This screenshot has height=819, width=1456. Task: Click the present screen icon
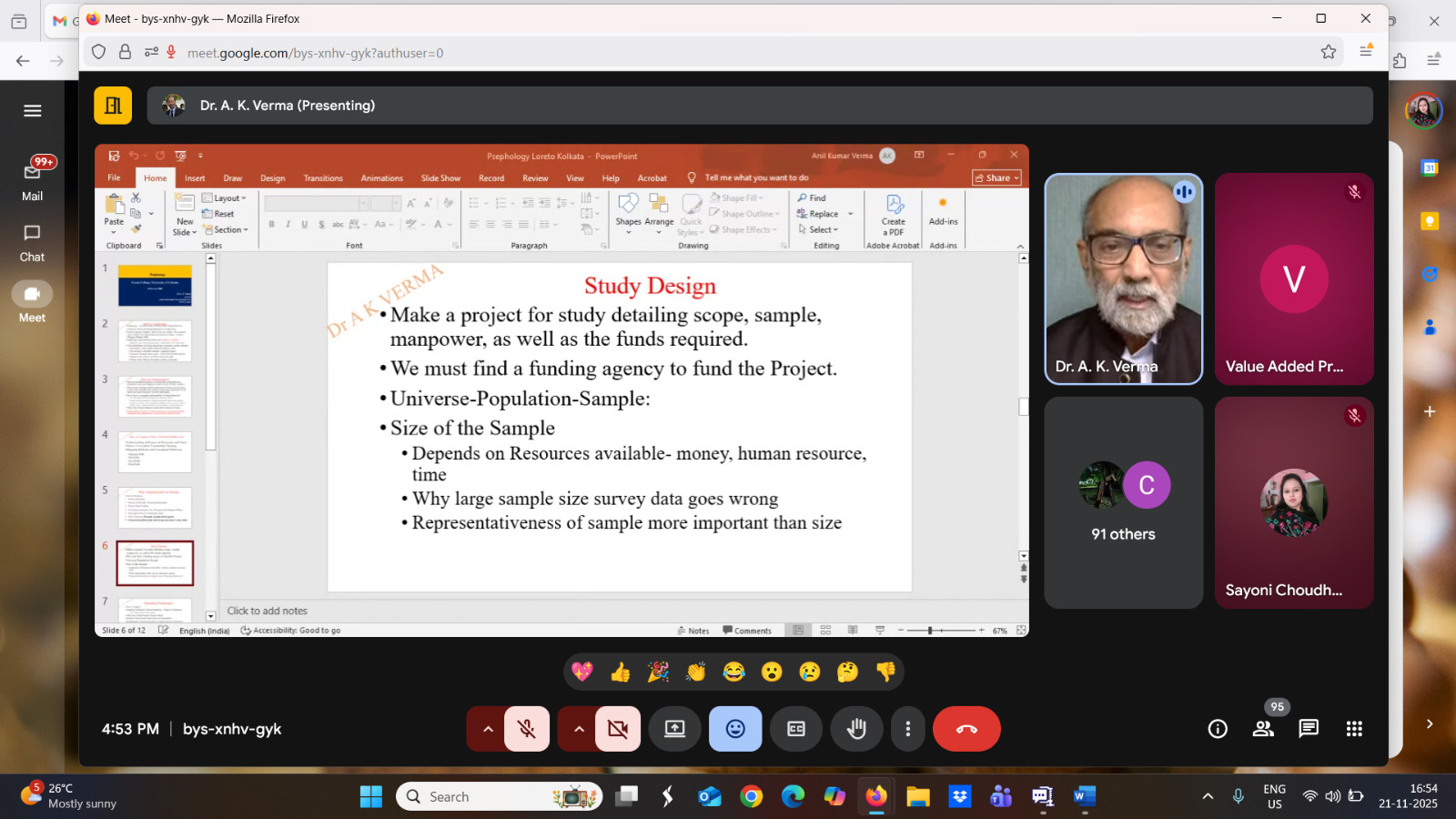click(674, 729)
